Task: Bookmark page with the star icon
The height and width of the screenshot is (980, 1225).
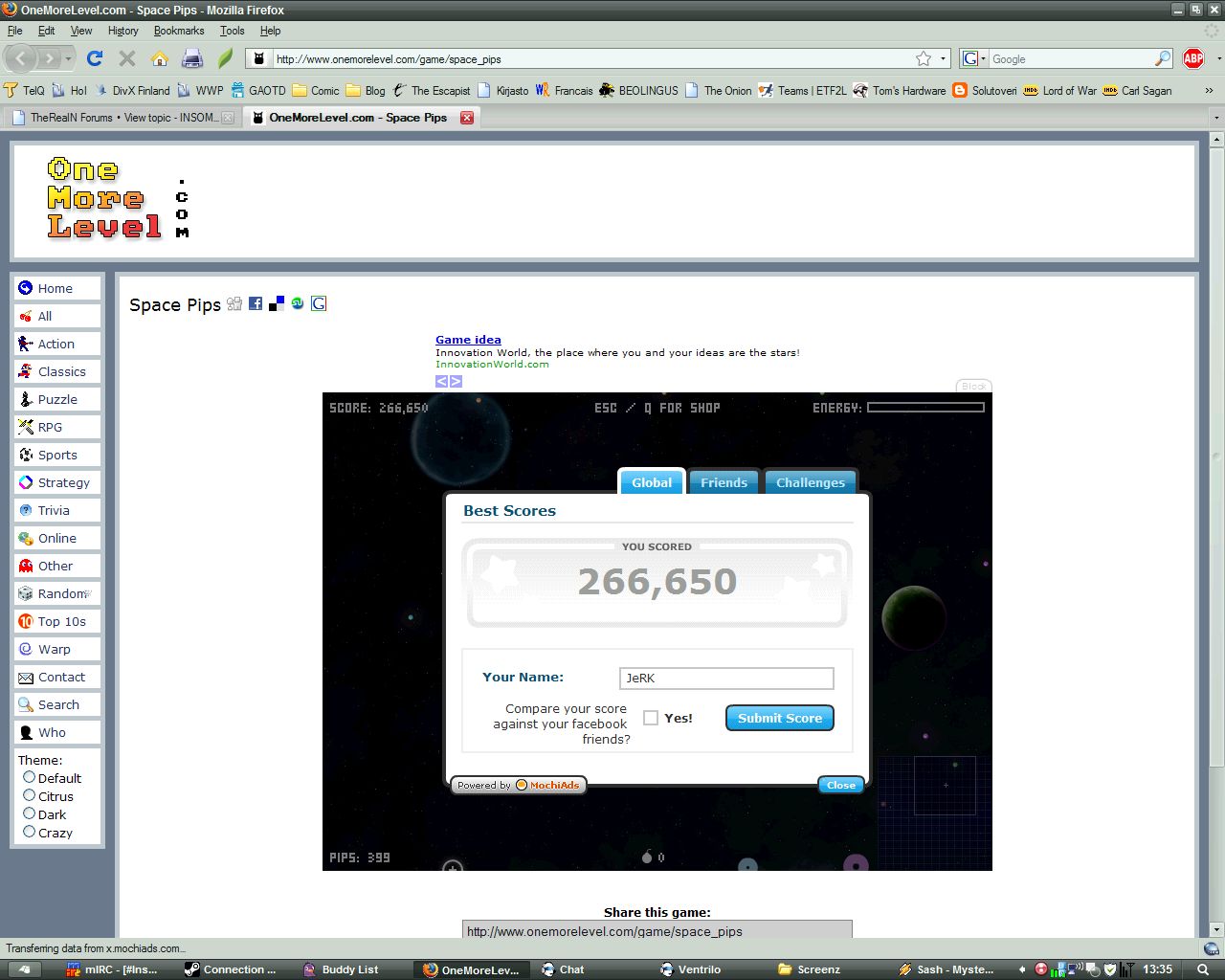Action: tap(924, 59)
